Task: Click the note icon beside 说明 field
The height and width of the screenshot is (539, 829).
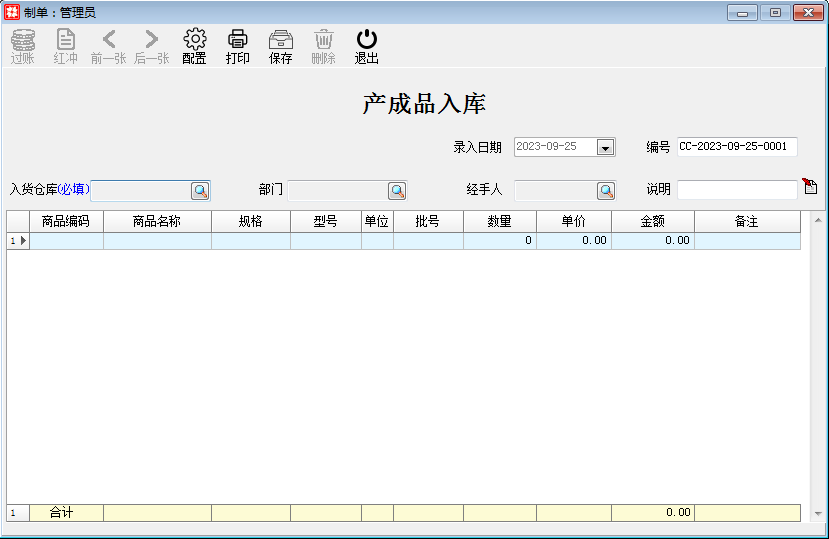Action: click(x=810, y=187)
